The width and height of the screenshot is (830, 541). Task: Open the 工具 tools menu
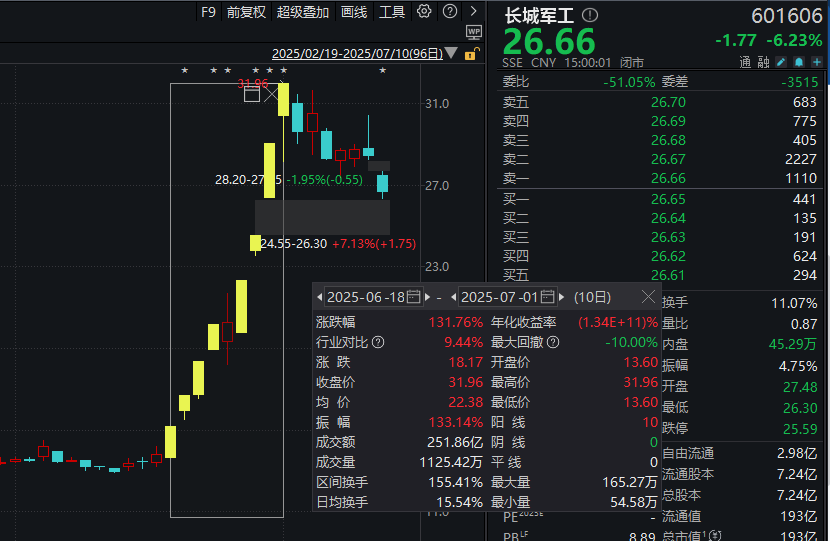[392, 12]
